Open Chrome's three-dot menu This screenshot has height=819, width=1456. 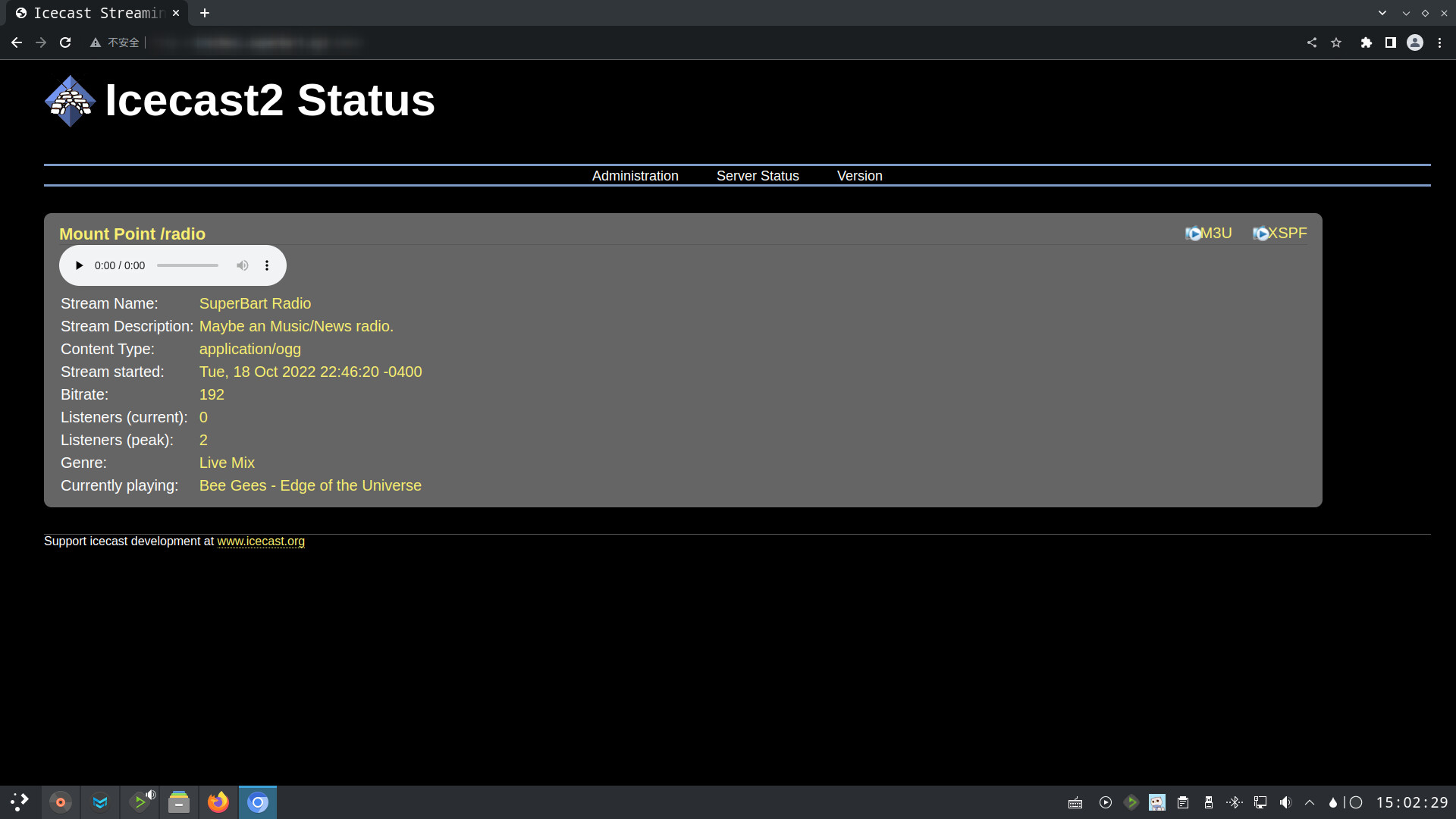[1439, 42]
